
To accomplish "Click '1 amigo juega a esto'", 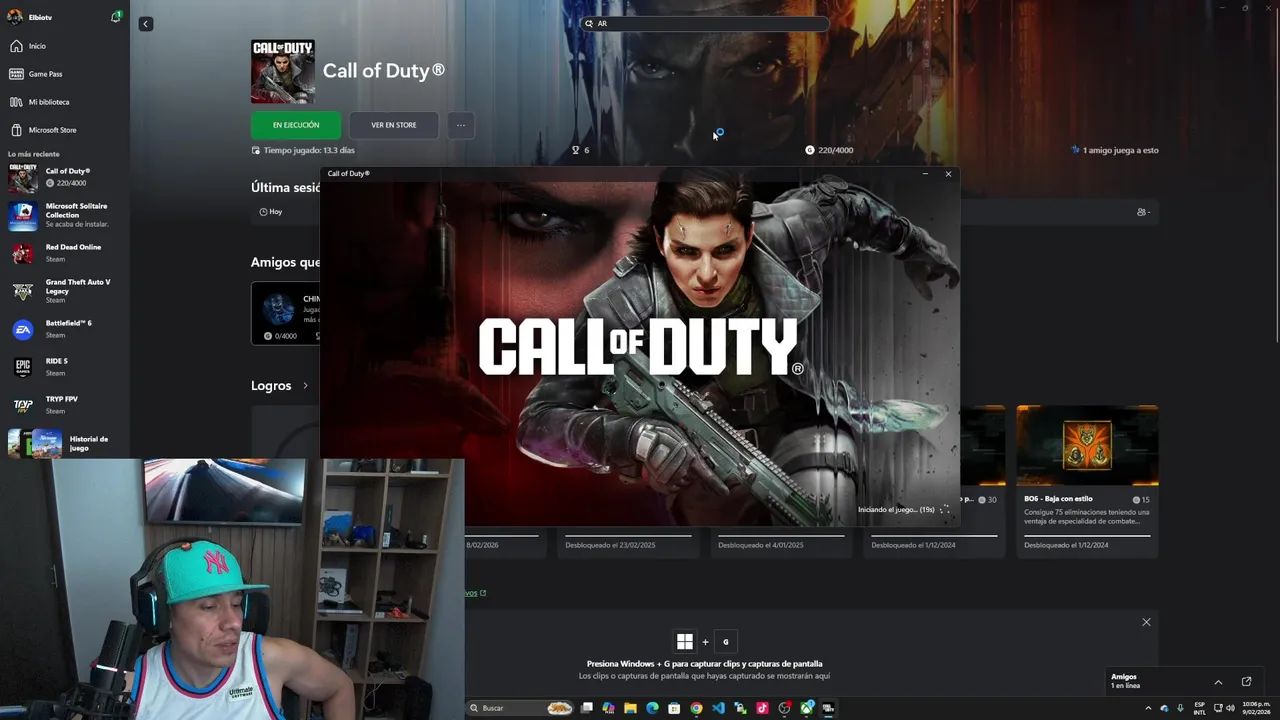I will click(x=1115, y=150).
